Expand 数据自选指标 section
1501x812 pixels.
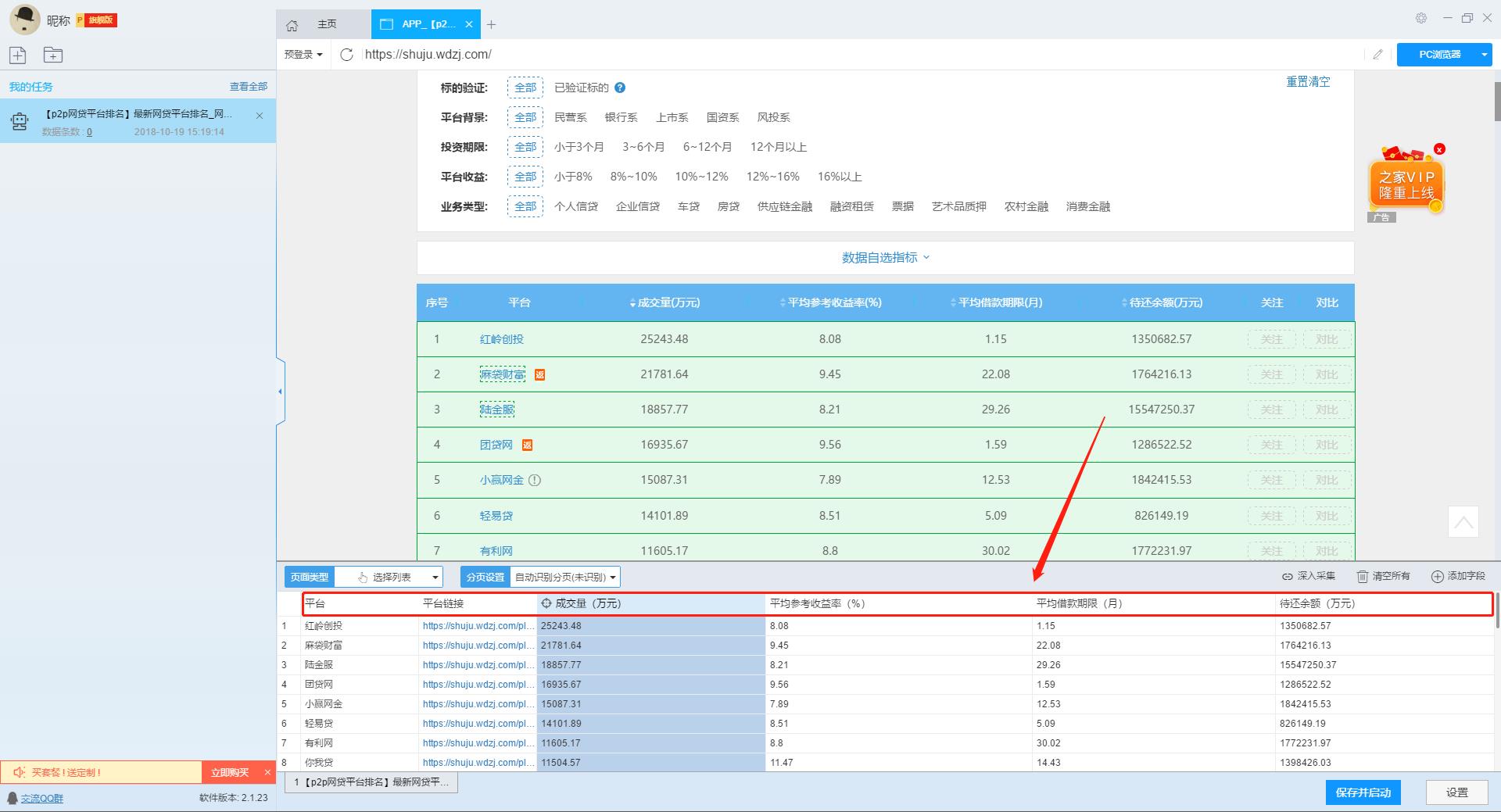tap(886, 258)
